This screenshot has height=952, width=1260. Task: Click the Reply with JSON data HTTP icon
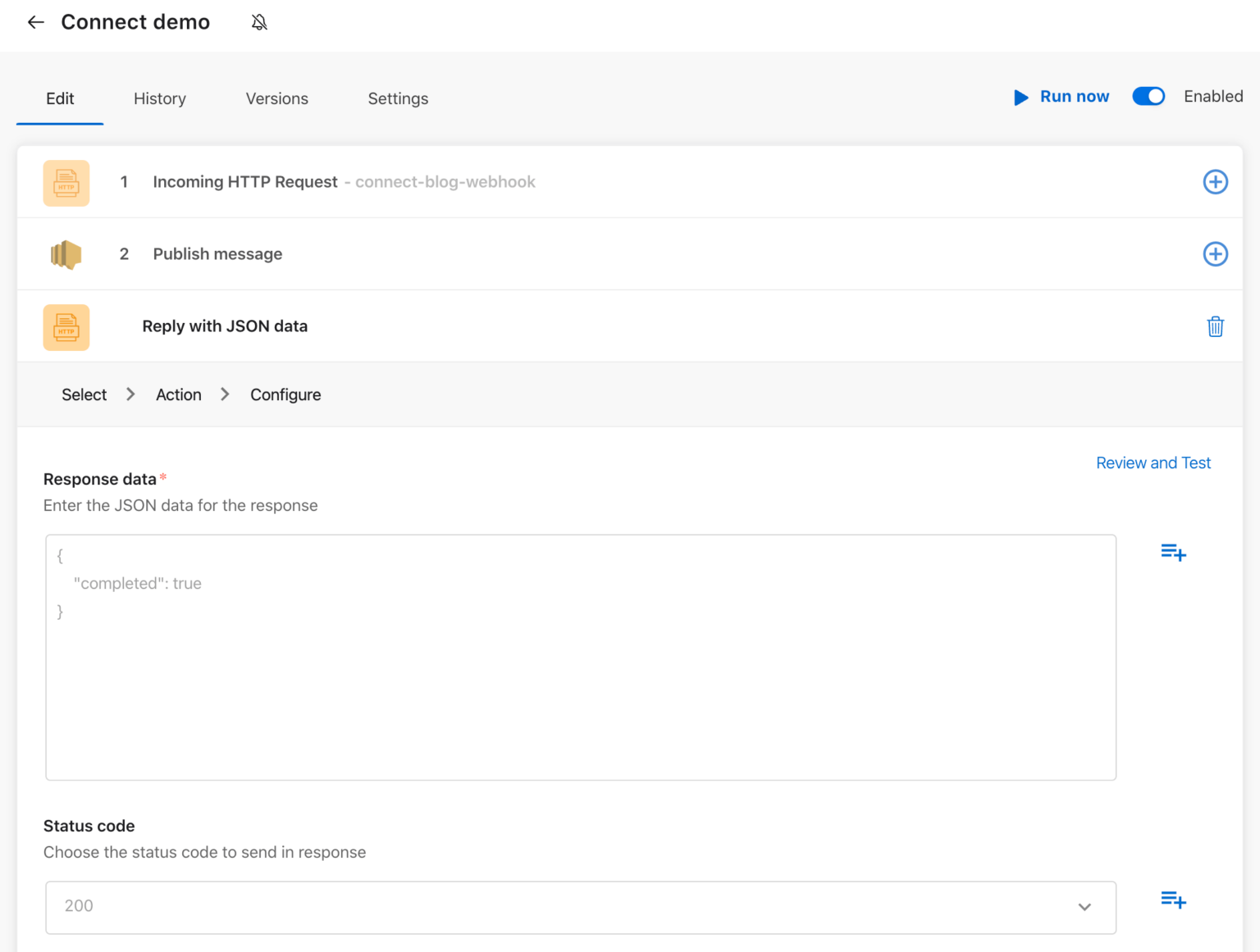click(x=66, y=326)
